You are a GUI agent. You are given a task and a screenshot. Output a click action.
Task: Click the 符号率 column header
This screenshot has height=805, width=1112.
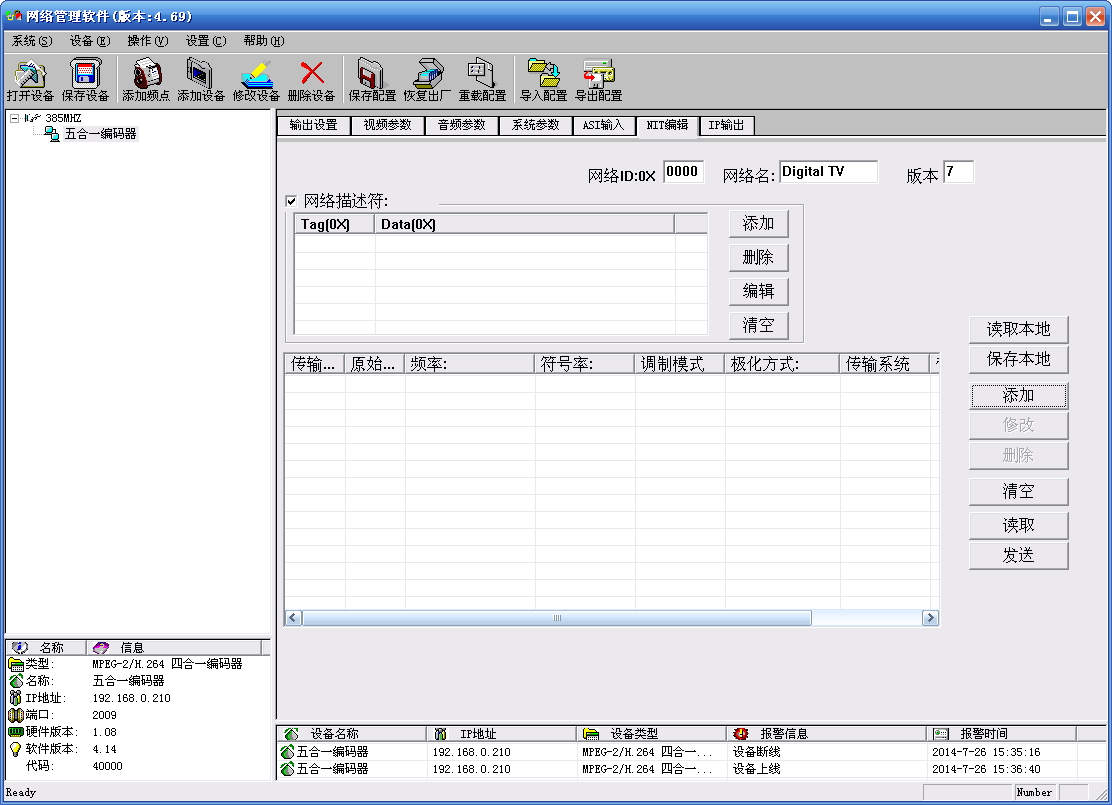[584, 365]
